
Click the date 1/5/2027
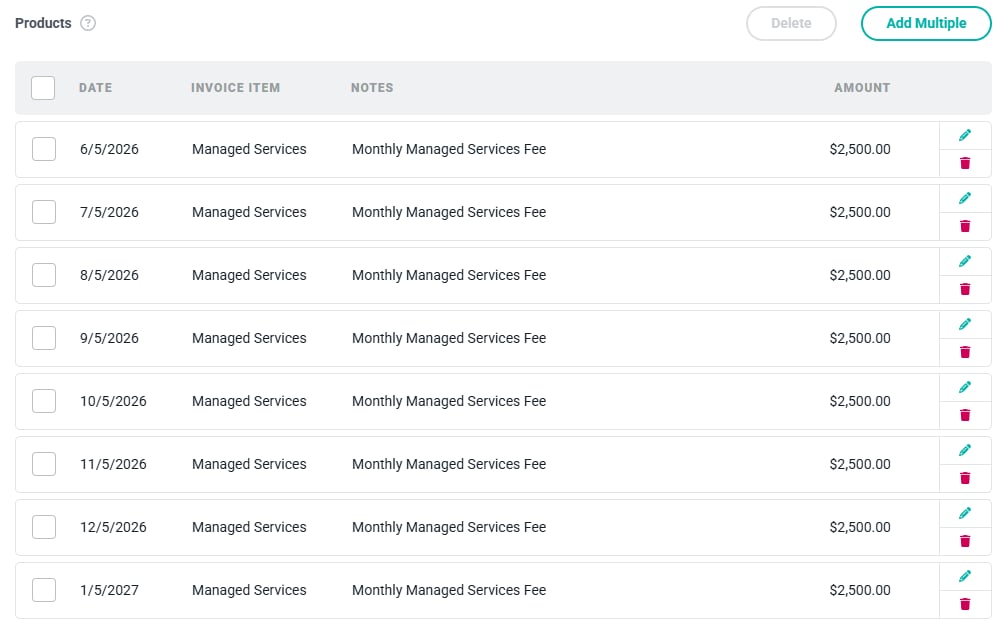pyautogui.click(x=109, y=590)
